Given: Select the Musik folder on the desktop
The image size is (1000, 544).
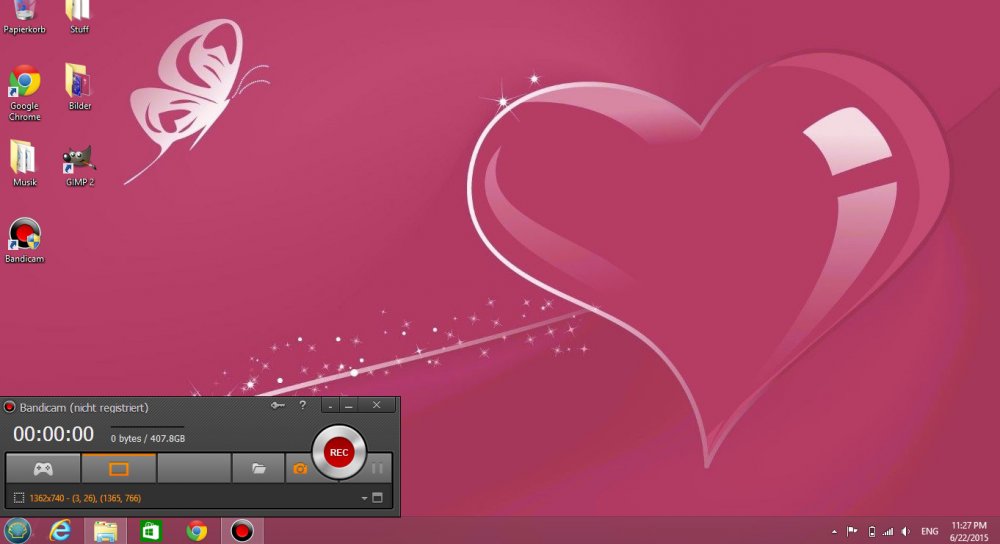Looking at the screenshot, I should point(24,160).
